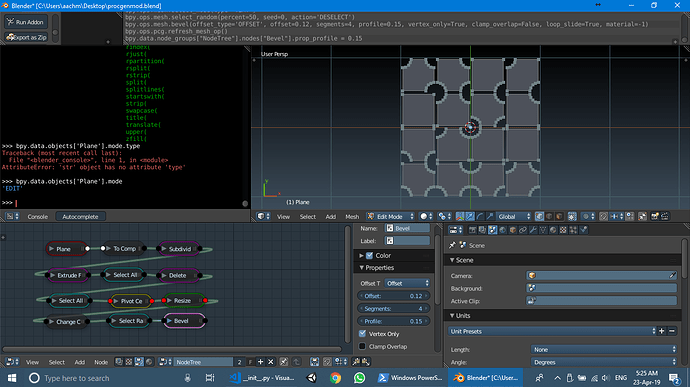Open the Render Layers properties tab icon
690x387 pixels.
pos(482,230)
